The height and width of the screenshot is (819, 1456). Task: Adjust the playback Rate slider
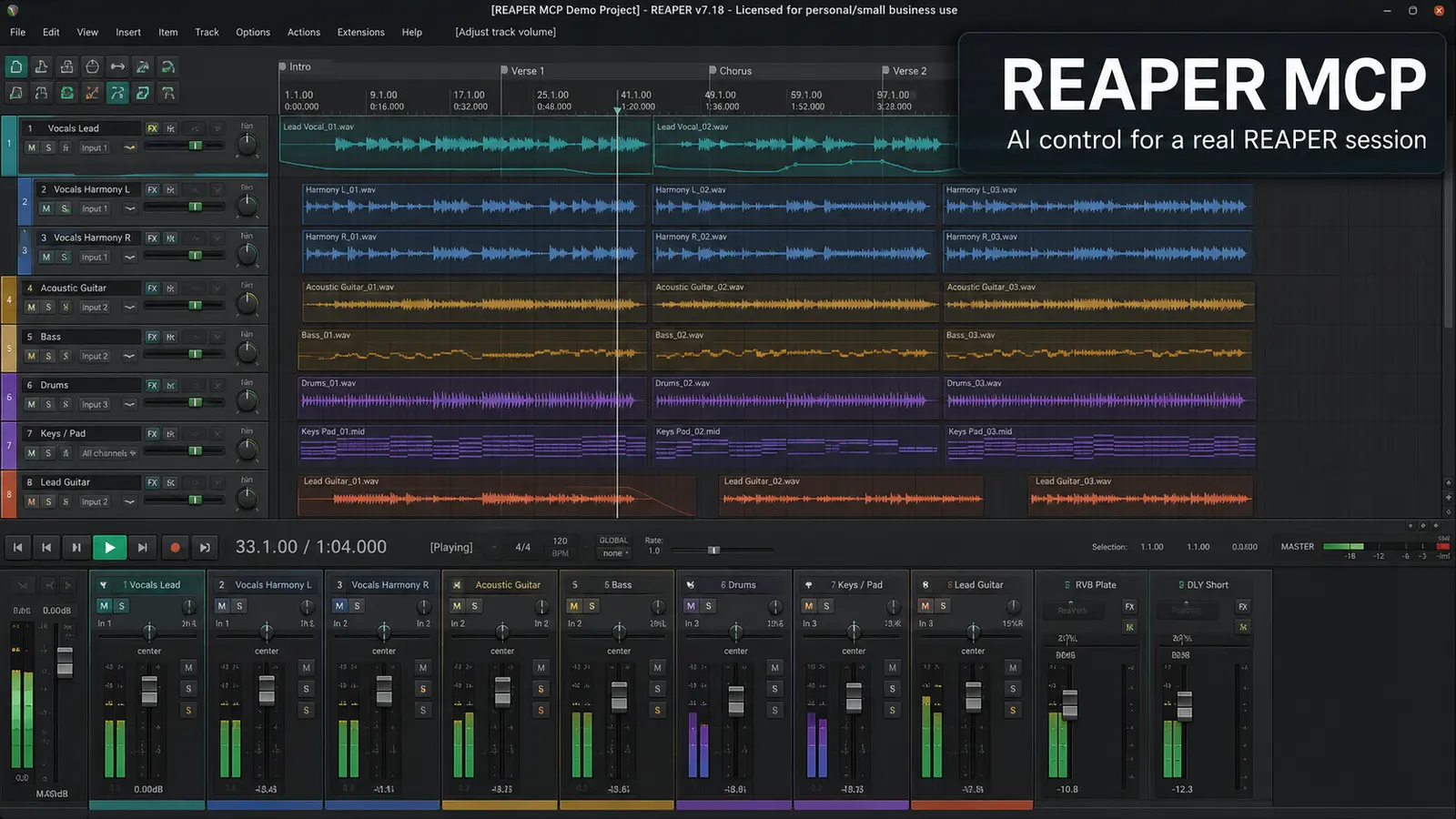click(714, 550)
